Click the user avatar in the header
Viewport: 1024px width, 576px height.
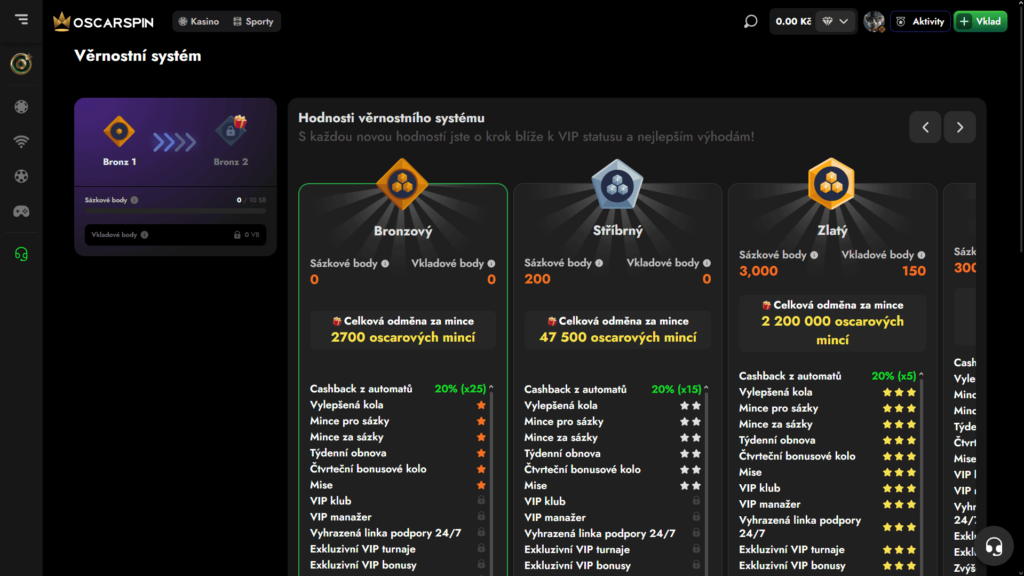click(874, 22)
